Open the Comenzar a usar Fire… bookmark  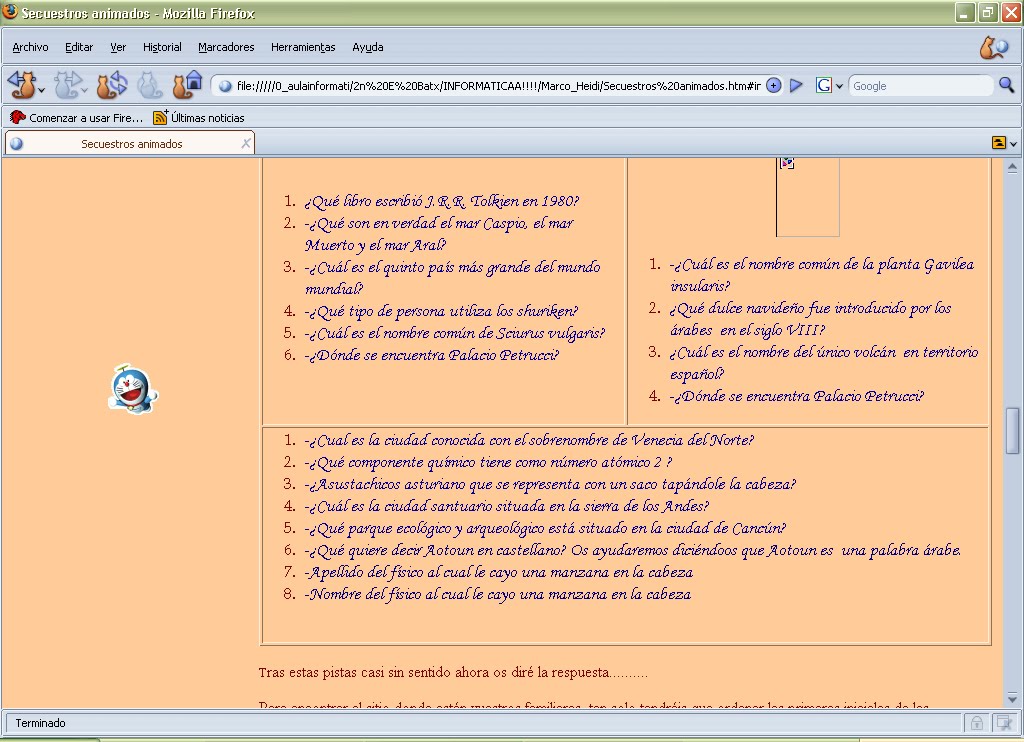click(x=76, y=118)
